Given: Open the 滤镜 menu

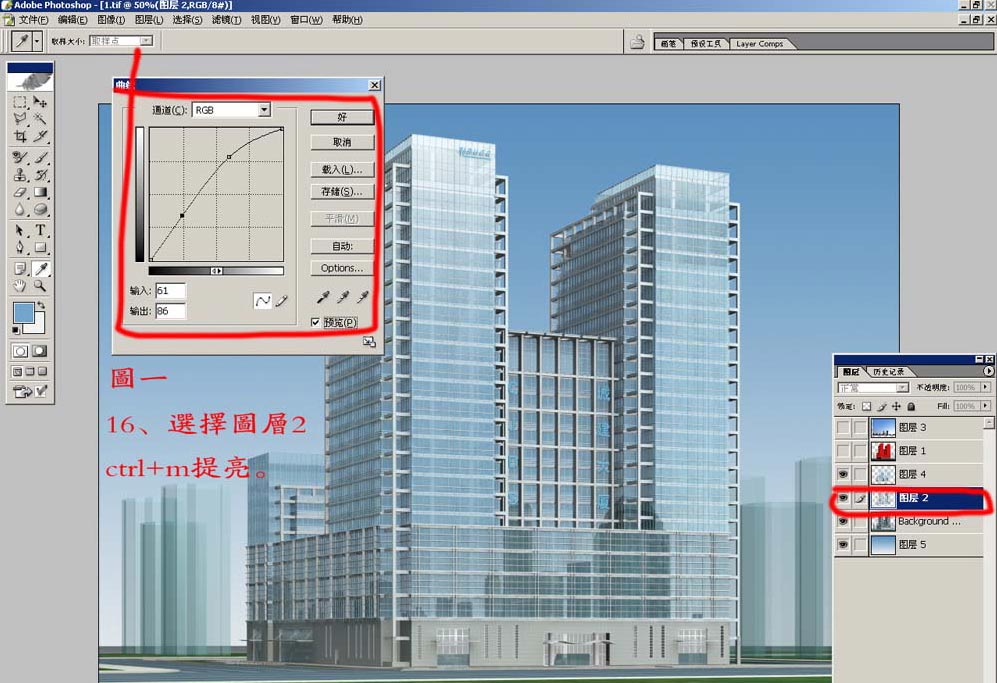Looking at the screenshot, I should pyautogui.click(x=226, y=20).
